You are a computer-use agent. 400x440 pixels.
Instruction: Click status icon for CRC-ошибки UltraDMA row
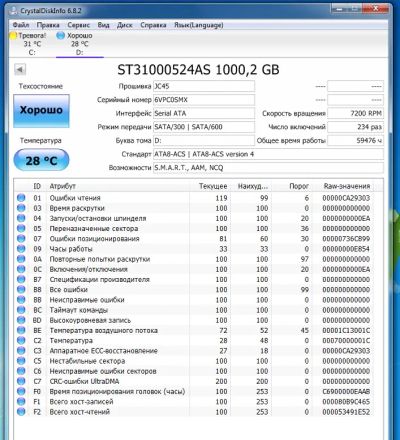click(21, 381)
